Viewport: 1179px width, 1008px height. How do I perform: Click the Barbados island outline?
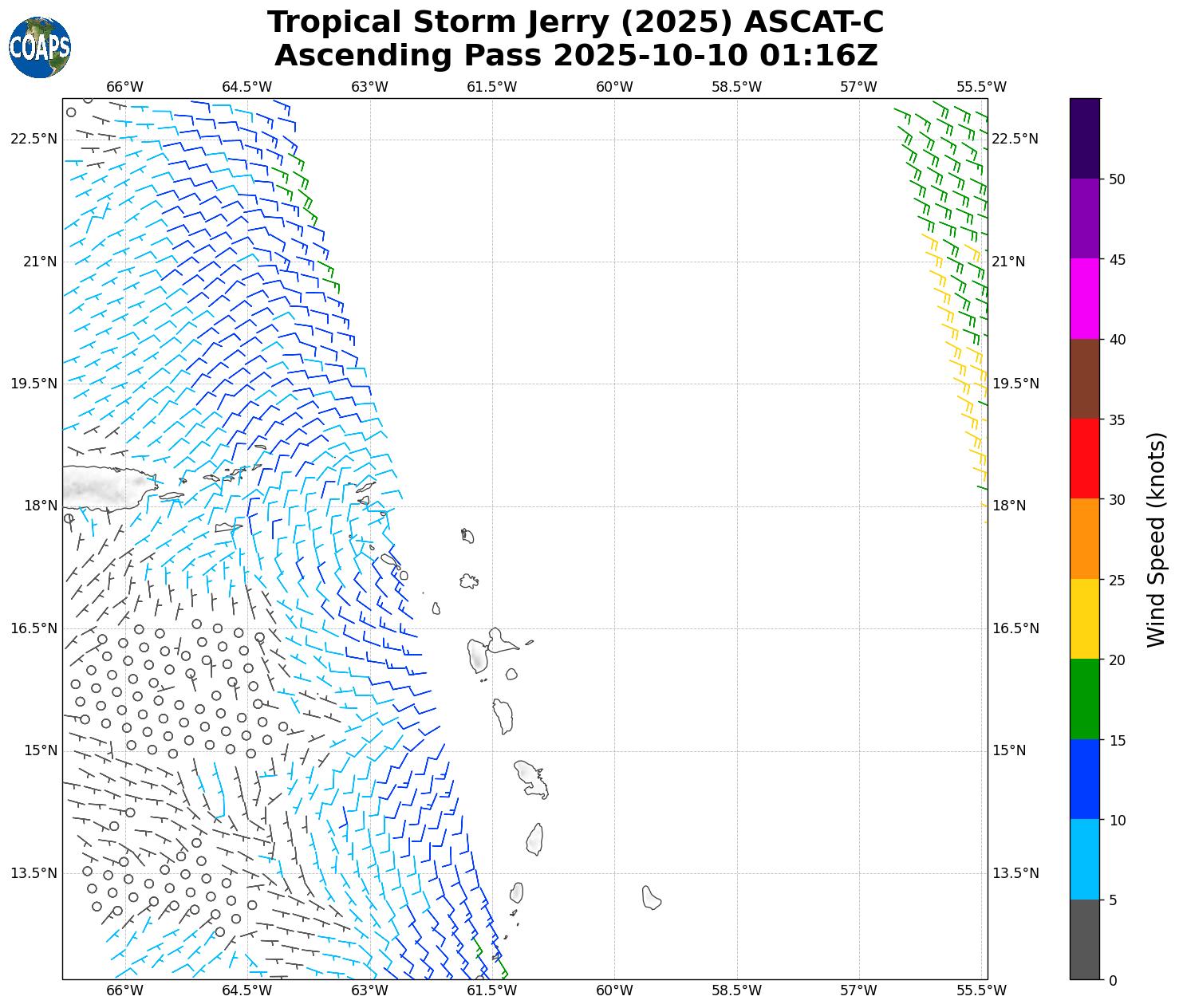(x=651, y=897)
